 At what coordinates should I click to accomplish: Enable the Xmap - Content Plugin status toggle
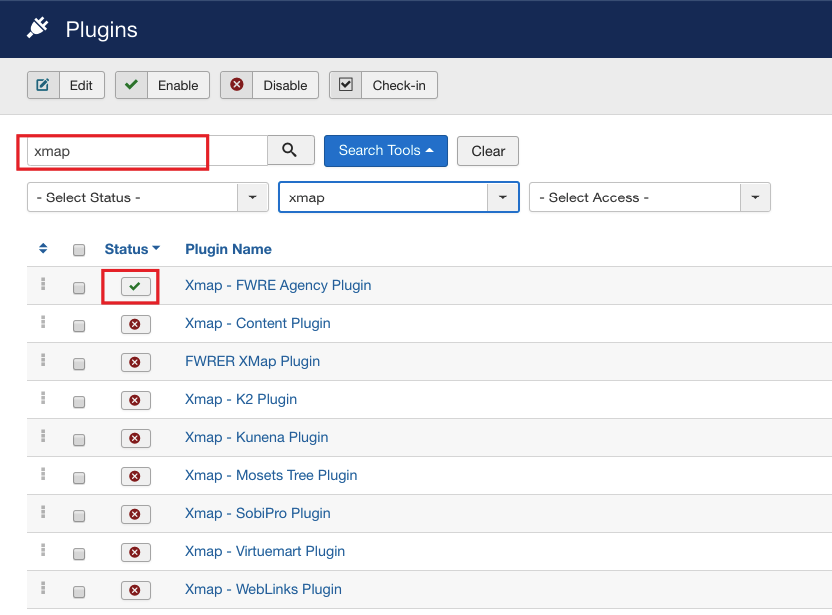[x=135, y=324]
